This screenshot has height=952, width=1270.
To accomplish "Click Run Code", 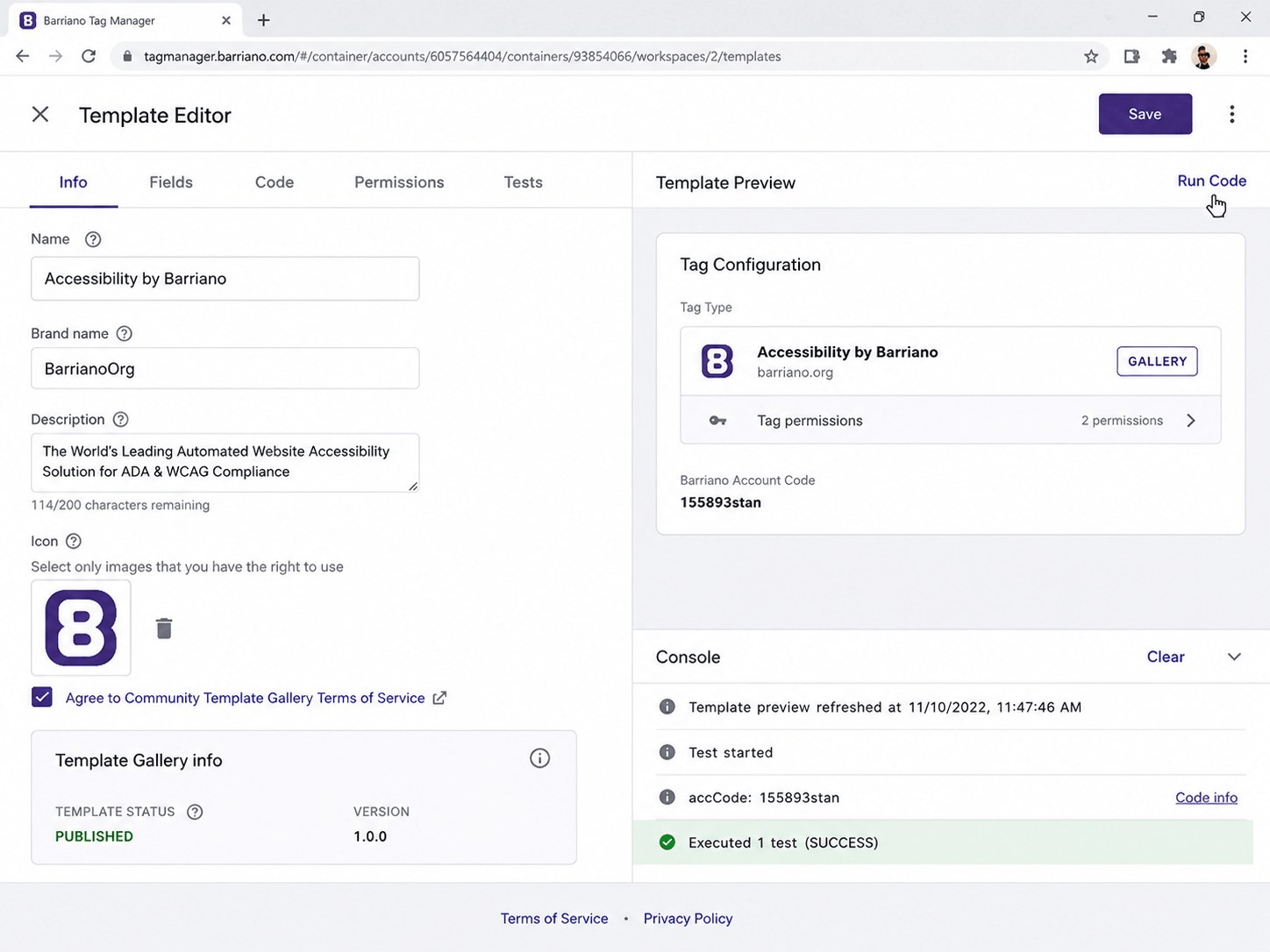I will (1211, 181).
